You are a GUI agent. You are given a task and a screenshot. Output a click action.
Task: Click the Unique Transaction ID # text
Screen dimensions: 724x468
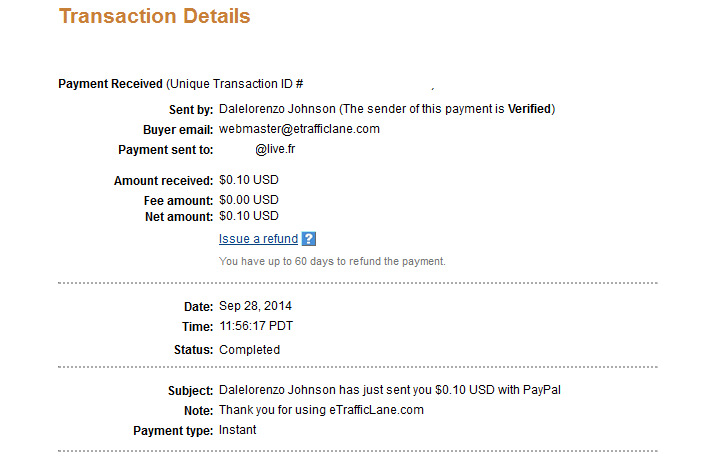coord(235,84)
